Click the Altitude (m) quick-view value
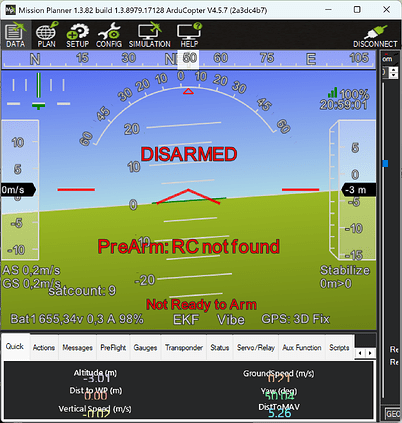Screen dimensions: 402x423 pyautogui.click(x=96, y=379)
